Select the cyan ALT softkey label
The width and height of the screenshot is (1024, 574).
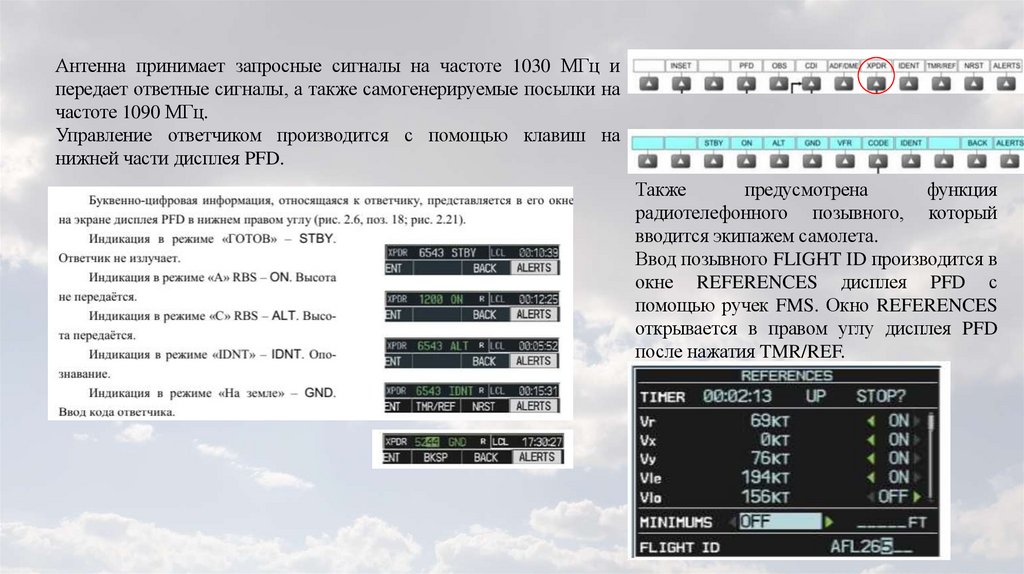[x=778, y=142]
